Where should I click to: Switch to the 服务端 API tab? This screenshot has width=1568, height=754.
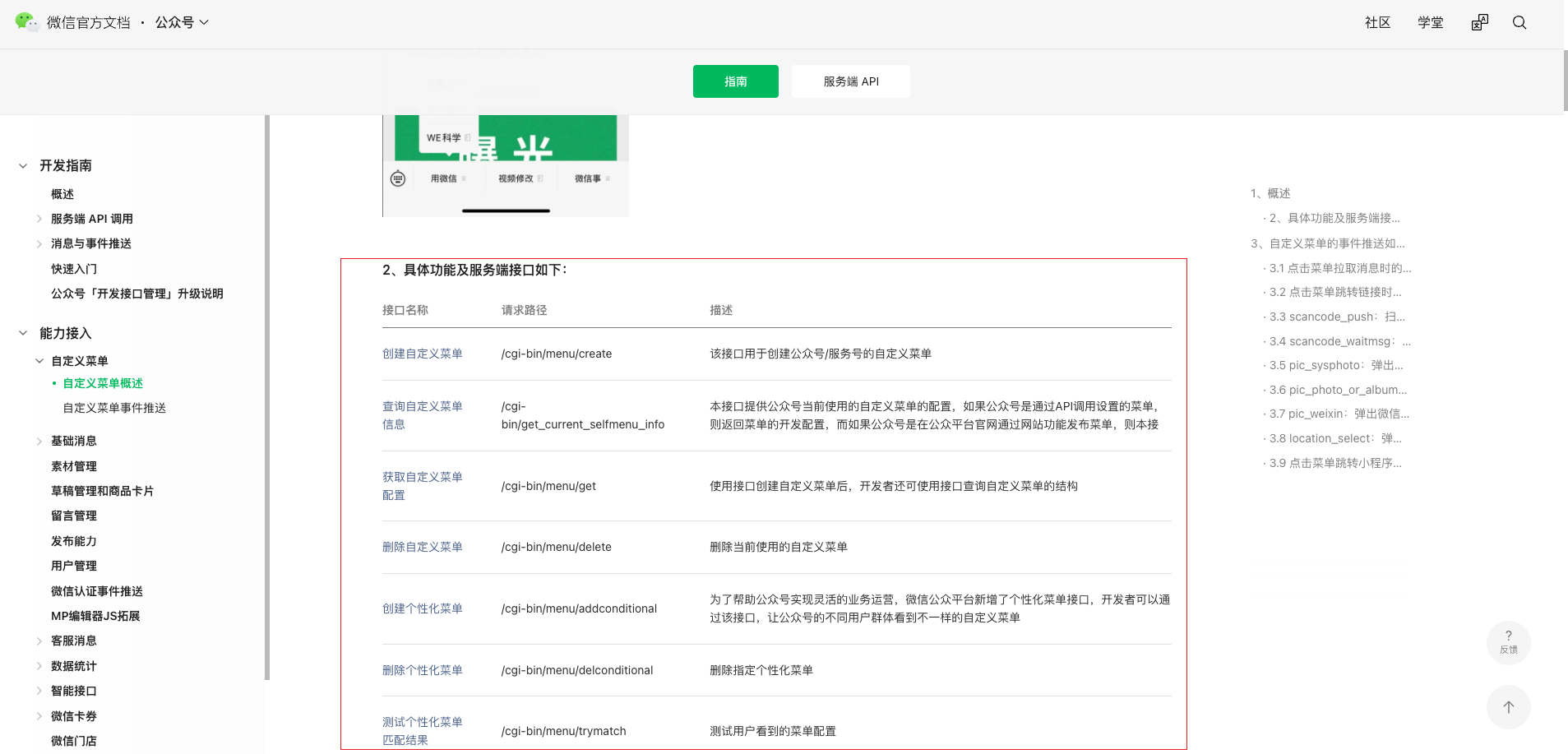pyautogui.click(x=850, y=81)
